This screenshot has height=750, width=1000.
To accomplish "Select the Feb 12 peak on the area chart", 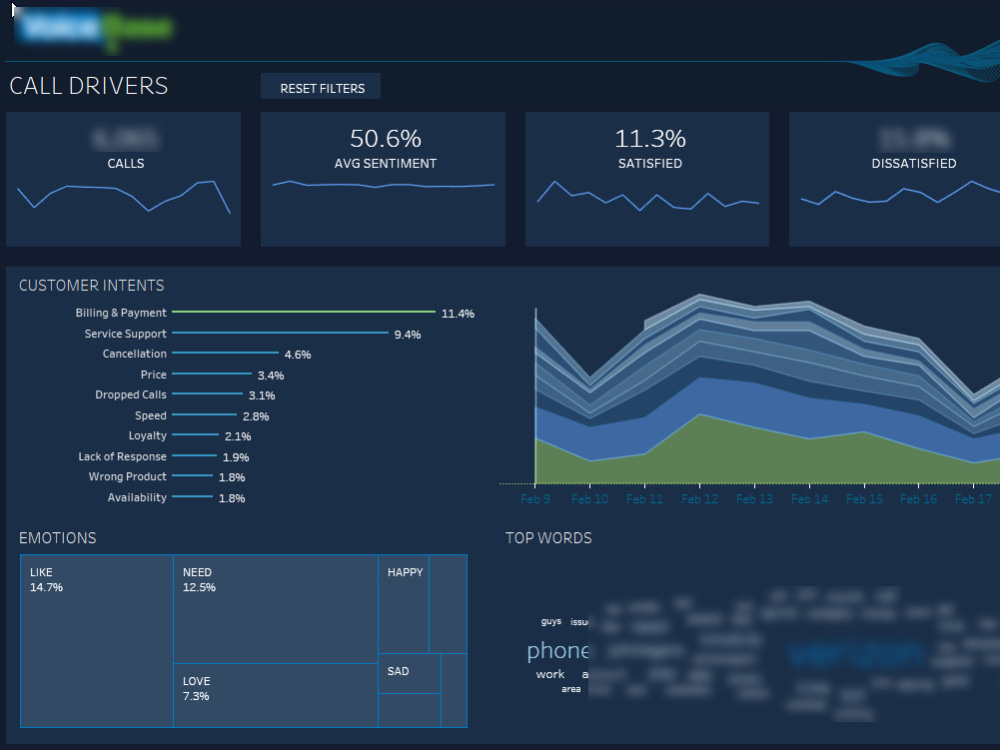I will [700, 380].
